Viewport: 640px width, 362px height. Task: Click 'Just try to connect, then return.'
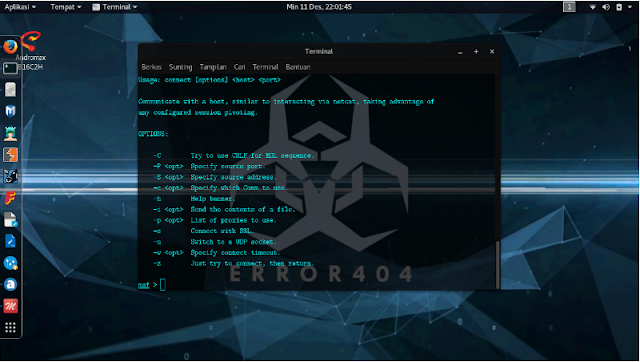[x=252, y=264]
